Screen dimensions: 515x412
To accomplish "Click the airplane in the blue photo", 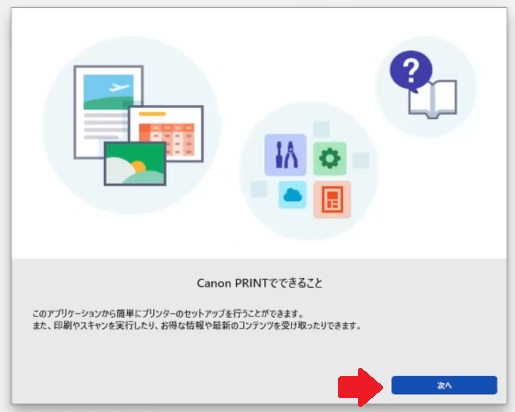I will [x=119, y=88].
